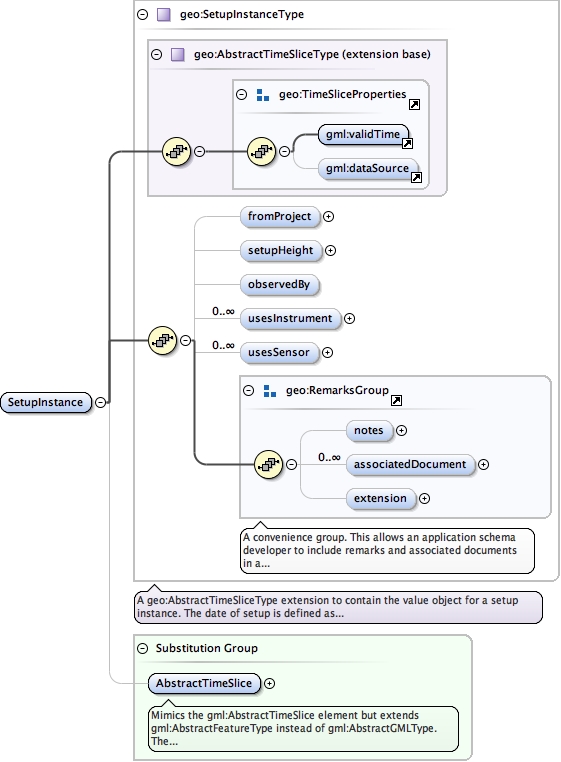The image size is (561, 762).
Task: Expand the extension element
Action: [424, 499]
